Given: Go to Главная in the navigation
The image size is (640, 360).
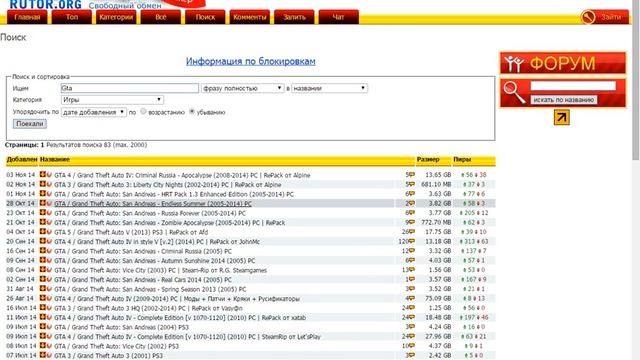Looking at the screenshot, I should pyautogui.click(x=27, y=17).
